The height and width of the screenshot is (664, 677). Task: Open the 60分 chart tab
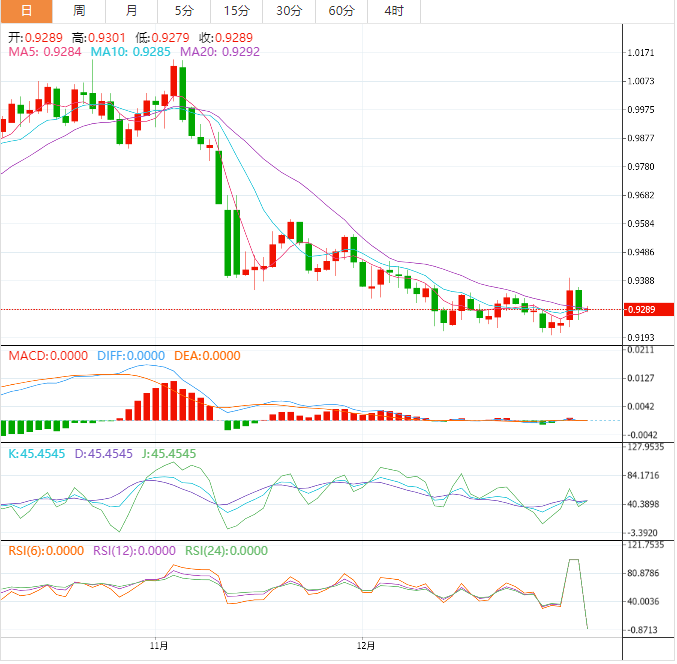click(341, 11)
